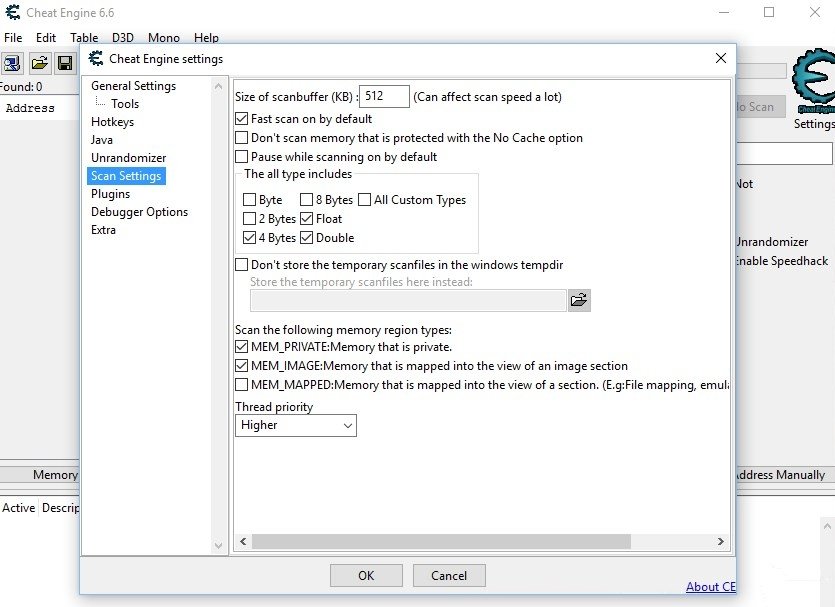The width and height of the screenshot is (835, 607).
Task: Open the Table menu
Action: tap(84, 38)
